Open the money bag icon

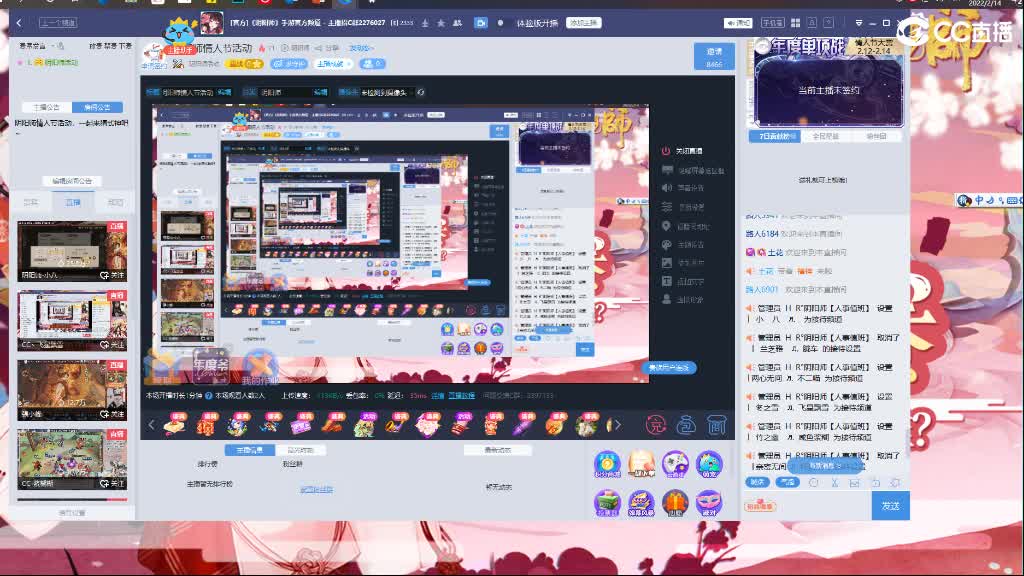click(x=686, y=426)
